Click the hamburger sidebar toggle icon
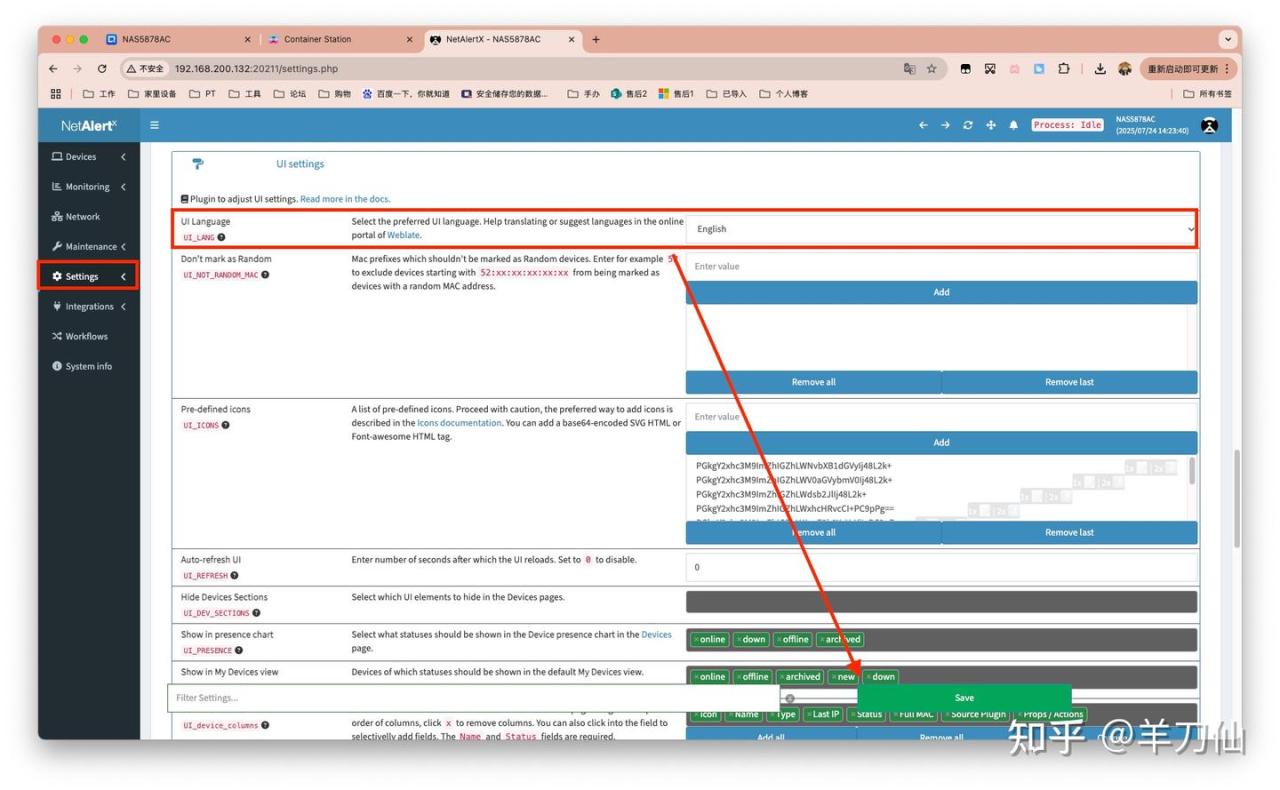This screenshot has height=790, width=1280. pos(154,125)
